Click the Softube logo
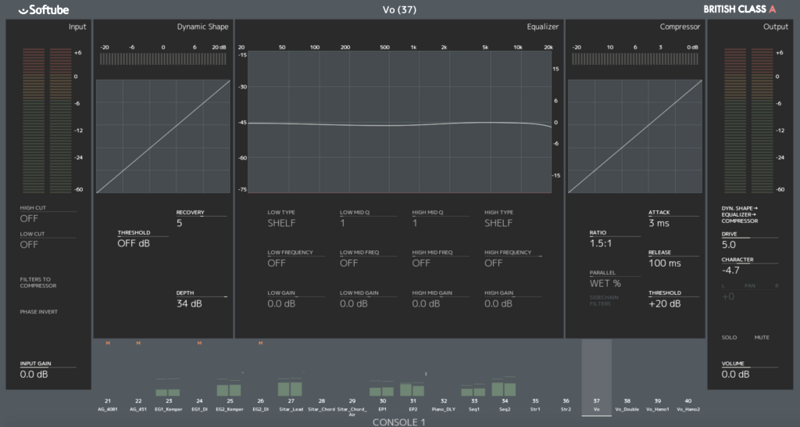 [44, 10]
